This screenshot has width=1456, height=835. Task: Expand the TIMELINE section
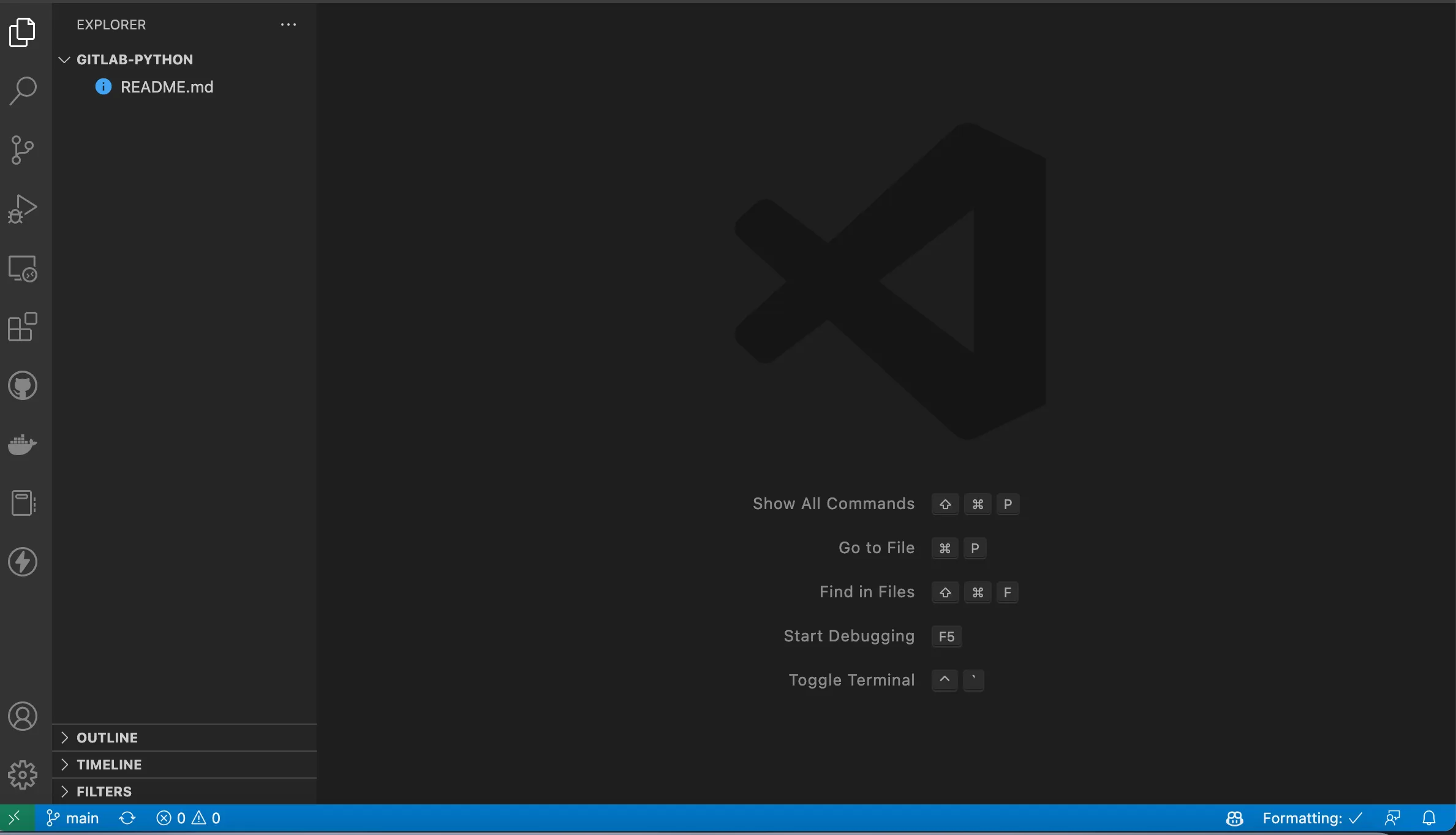pos(184,765)
